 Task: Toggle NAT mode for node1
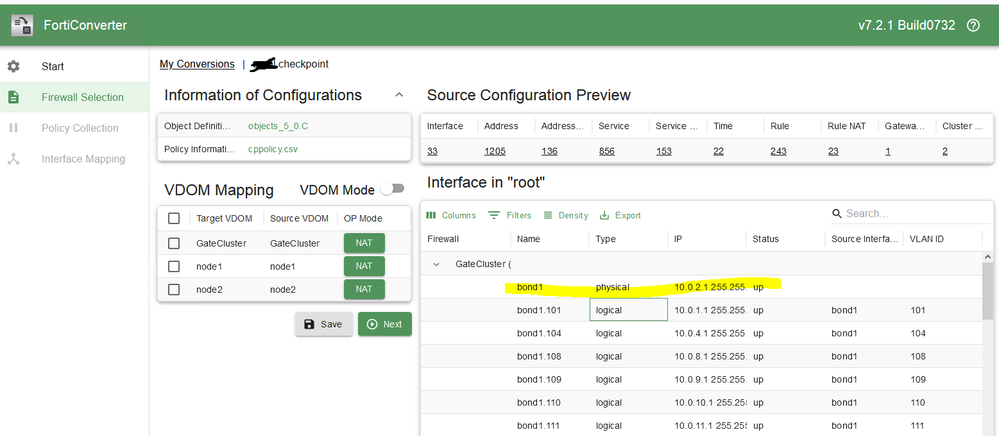coord(364,266)
